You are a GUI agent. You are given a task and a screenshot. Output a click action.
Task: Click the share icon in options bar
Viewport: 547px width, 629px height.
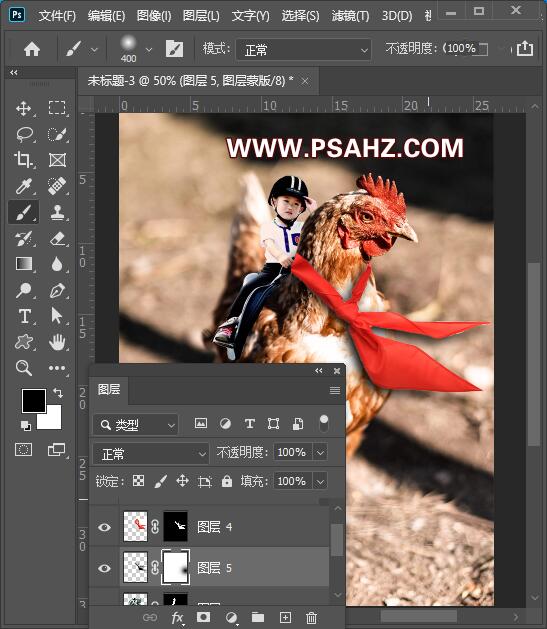[x=525, y=49]
